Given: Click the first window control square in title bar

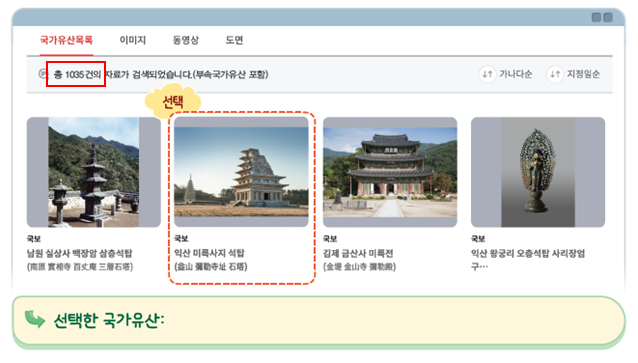Looking at the screenshot, I should [596, 17].
